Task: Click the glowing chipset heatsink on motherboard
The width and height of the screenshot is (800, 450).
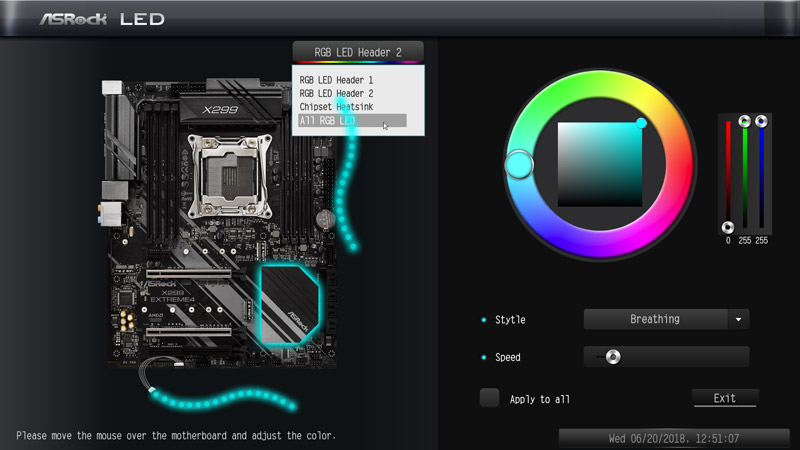Action: [290, 304]
